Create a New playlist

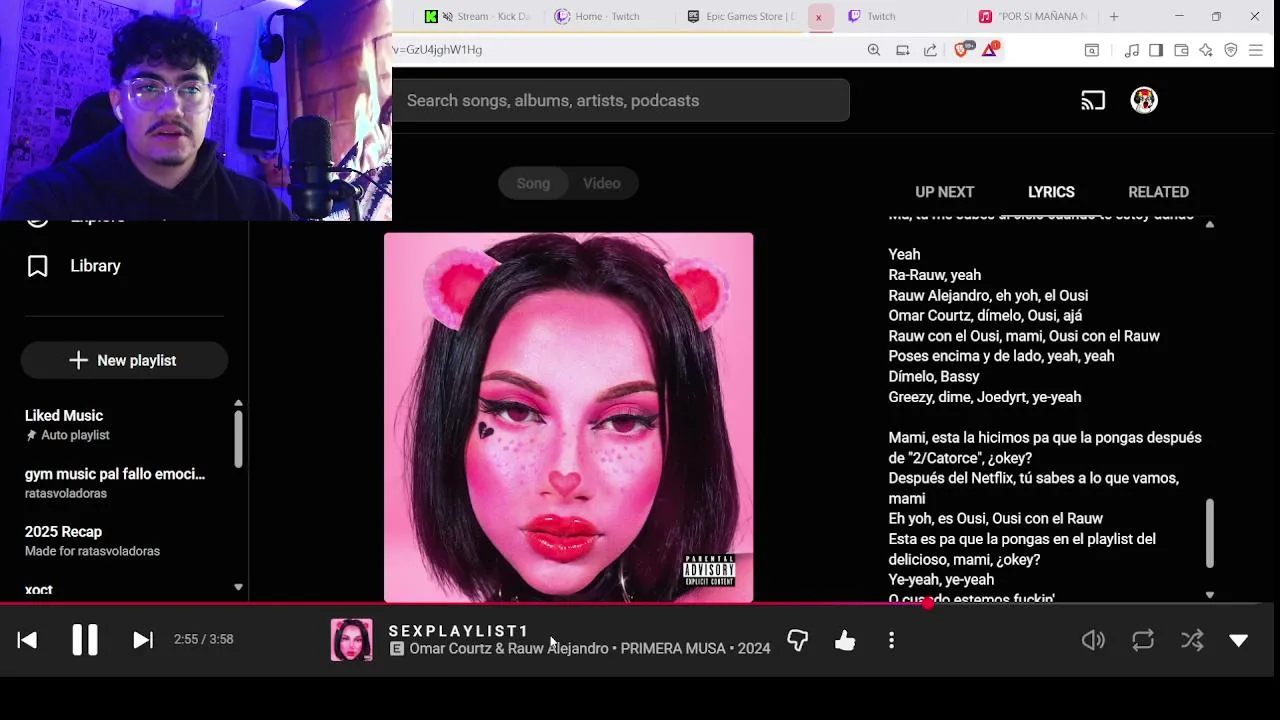pos(124,360)
